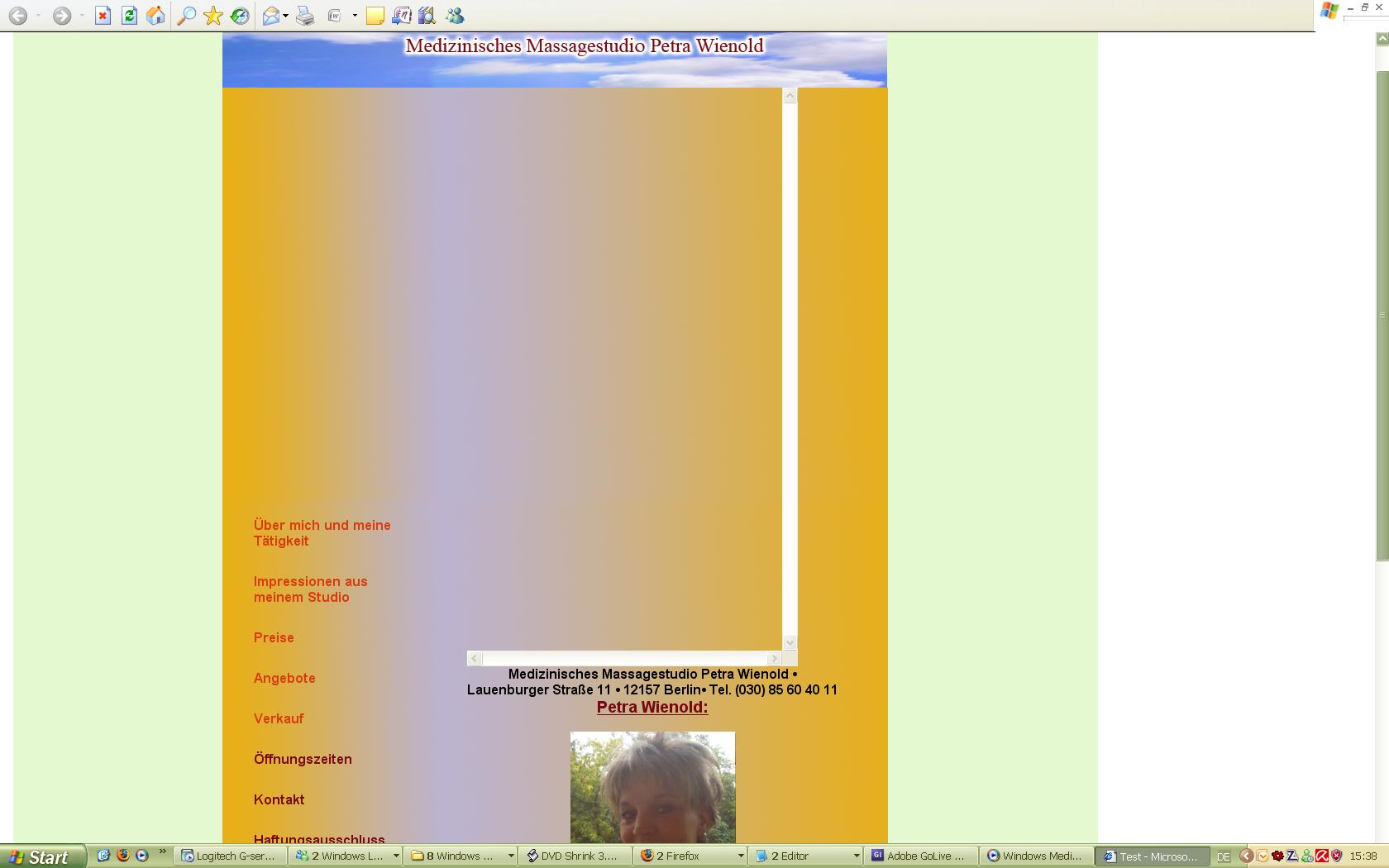
Task: Open Messenger with the buddies icon
Action: click(455, 16)
